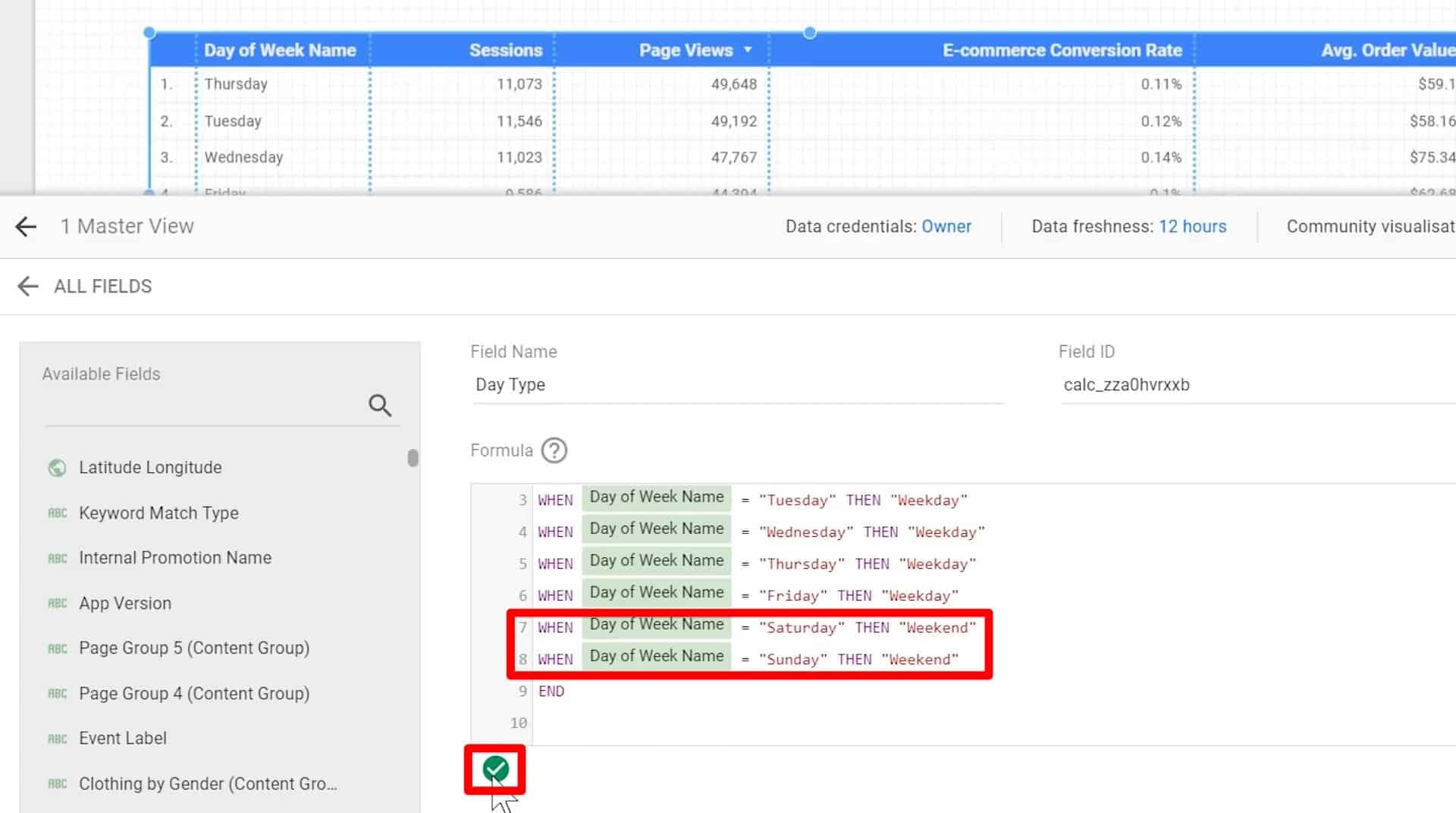
Task: Open the sort dropdown on Page Views column
Action: [748, 50]
